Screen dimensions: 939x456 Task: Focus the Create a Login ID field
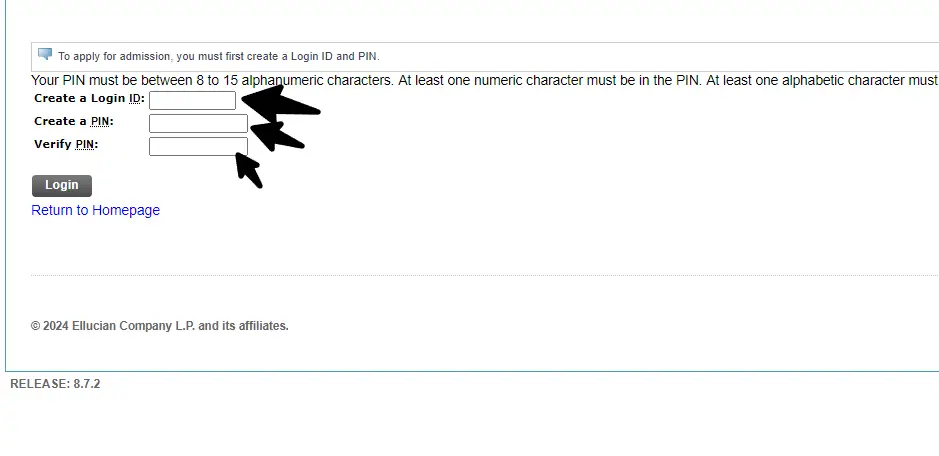(x=192, y=100)
